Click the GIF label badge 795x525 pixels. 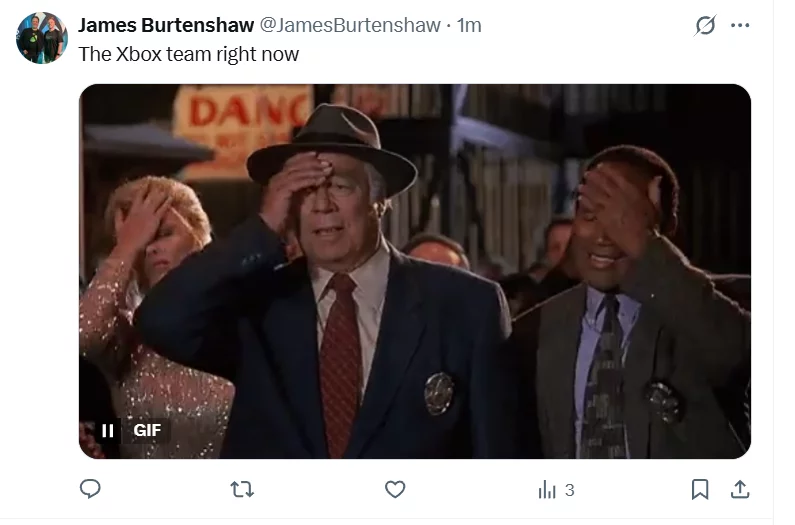coord(147,431)
